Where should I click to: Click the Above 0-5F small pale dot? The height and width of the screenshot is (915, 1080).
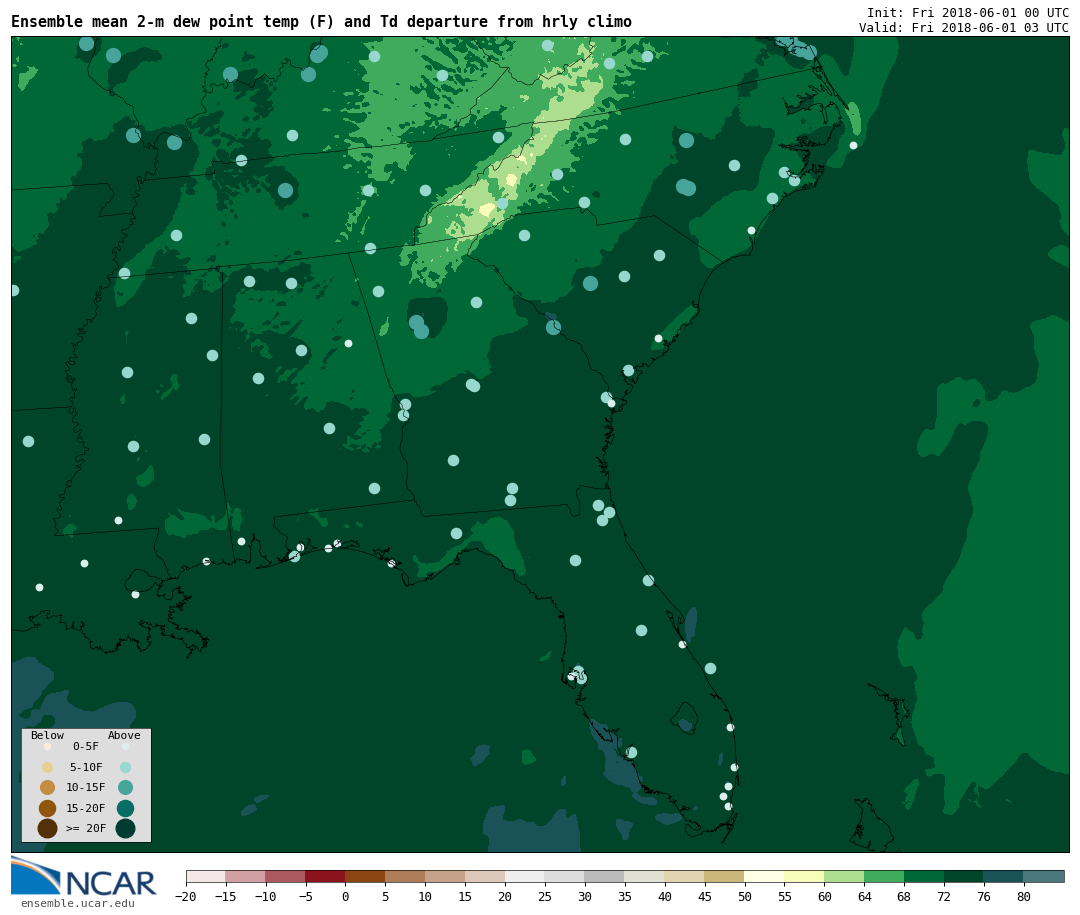click(125, 747)
